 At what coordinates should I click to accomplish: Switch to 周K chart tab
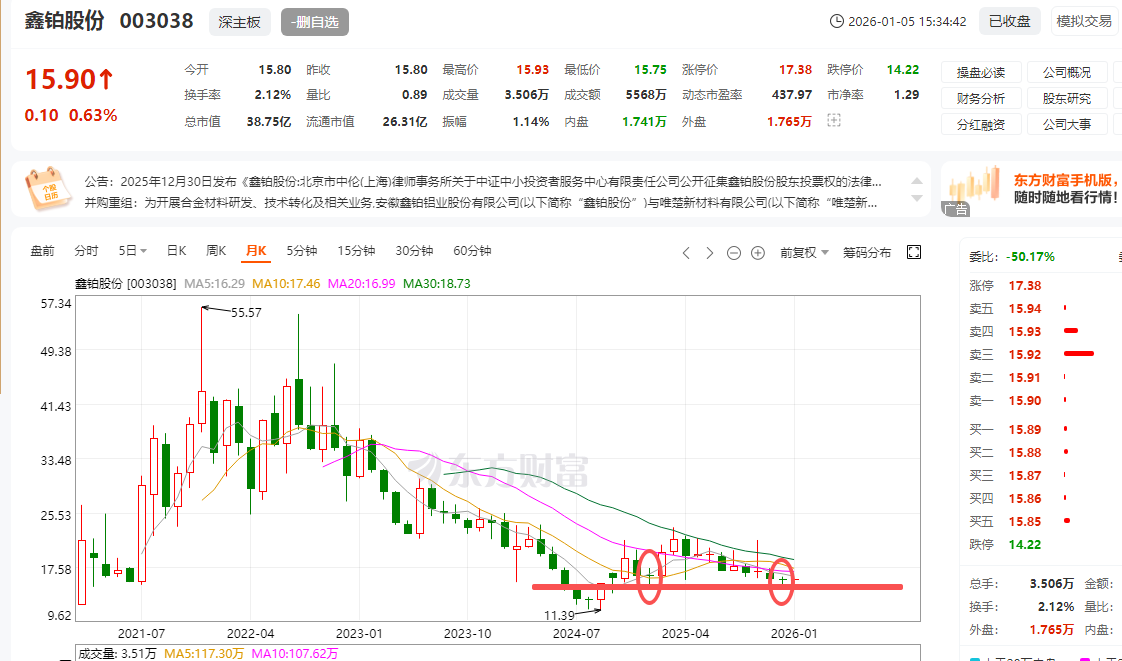pos(216,251)
